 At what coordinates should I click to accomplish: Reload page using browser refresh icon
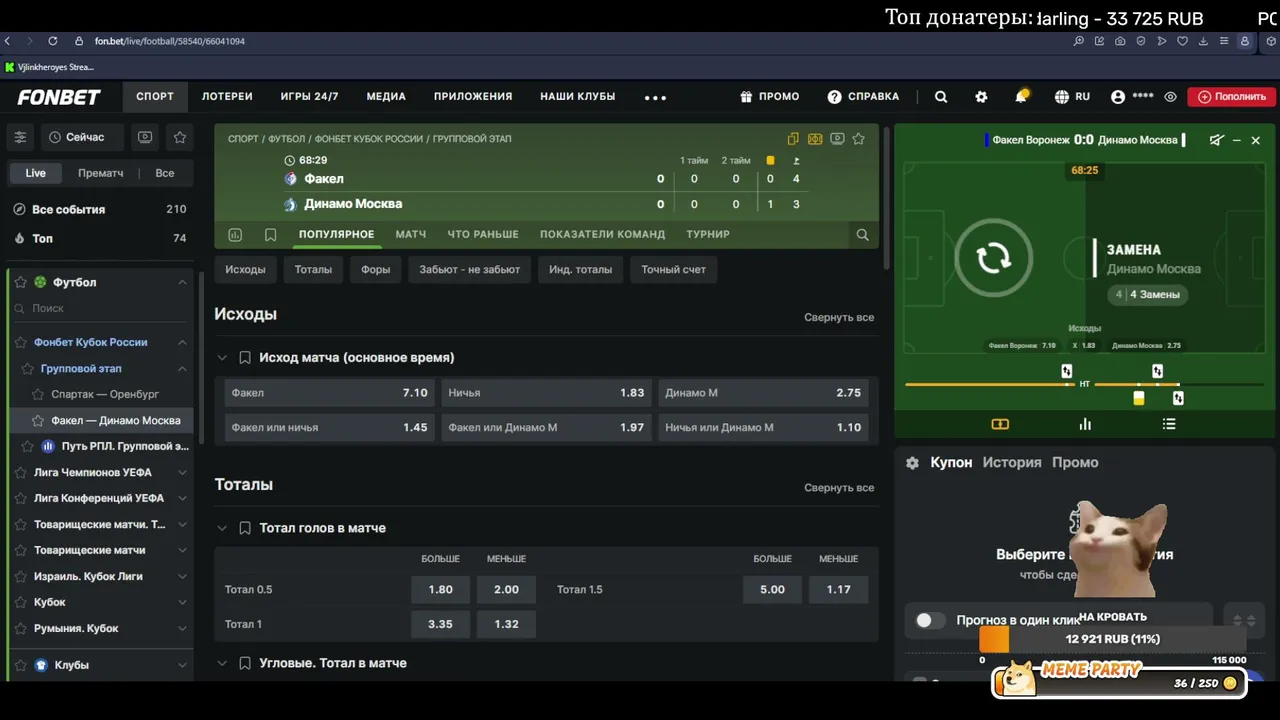pos(52,41)
